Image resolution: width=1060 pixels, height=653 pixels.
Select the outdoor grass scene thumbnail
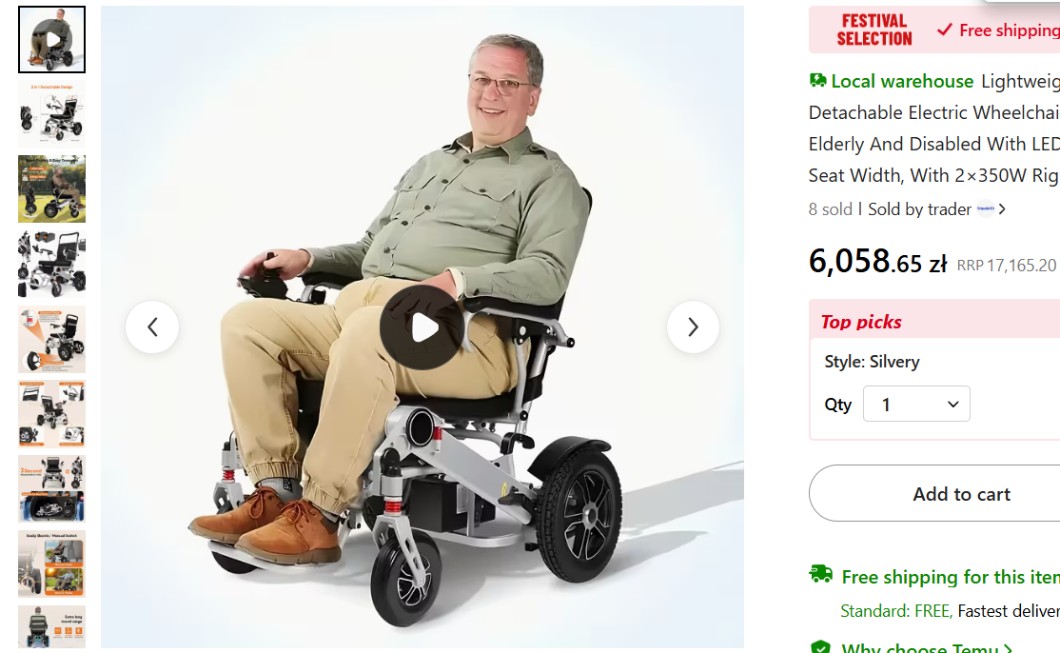(x=52, y=189)
